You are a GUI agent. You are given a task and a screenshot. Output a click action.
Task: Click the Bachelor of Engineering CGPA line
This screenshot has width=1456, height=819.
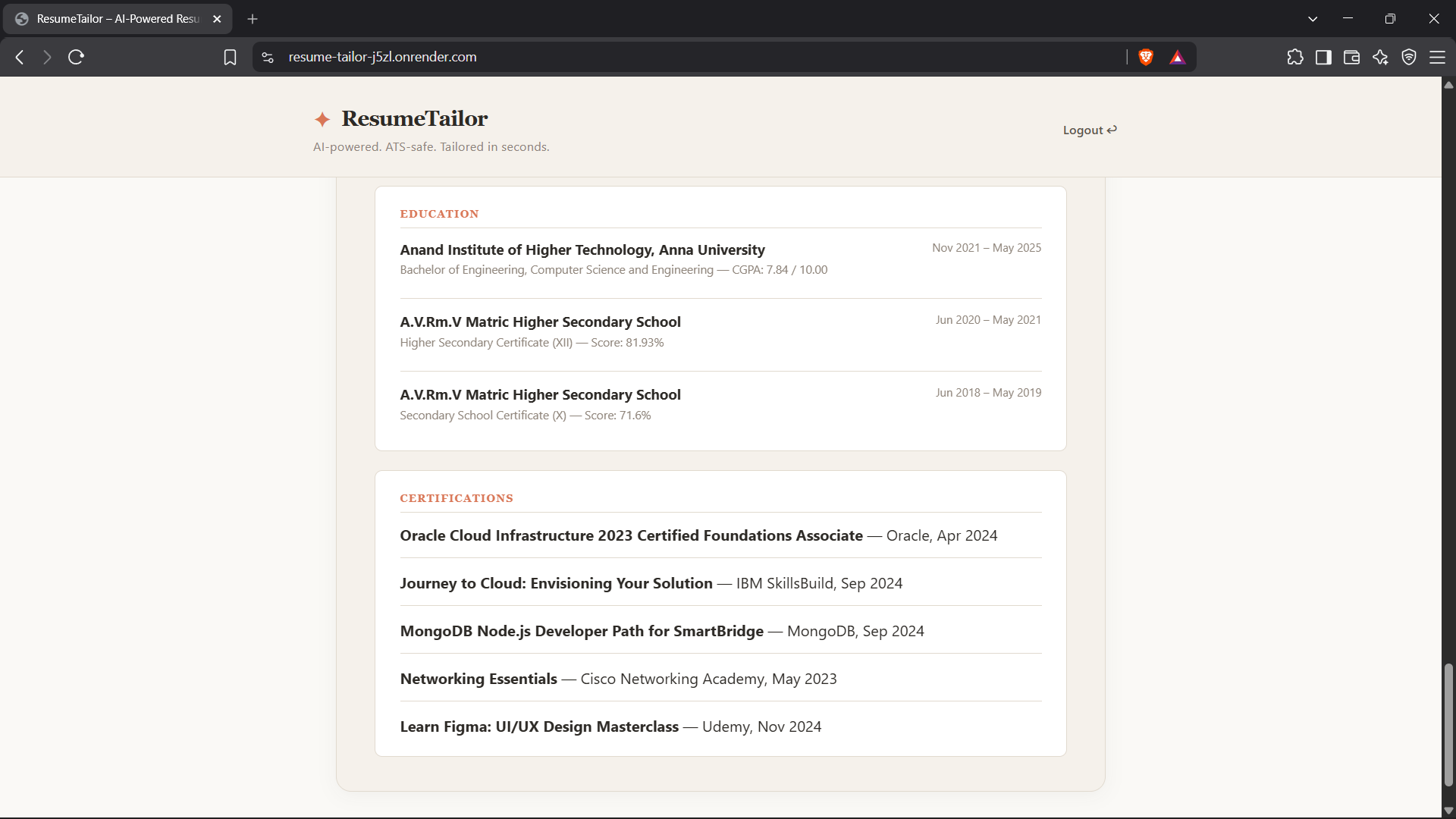[613, 270]
